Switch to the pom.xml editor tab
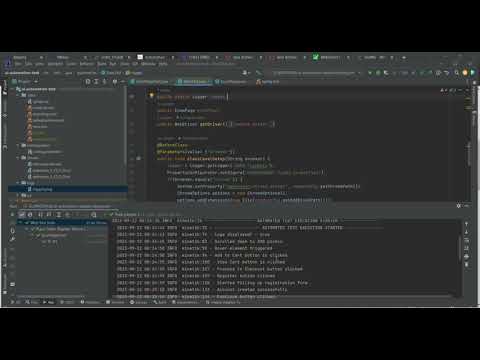Viewport: 480px width, 360px height. click(x=269, y=82)
